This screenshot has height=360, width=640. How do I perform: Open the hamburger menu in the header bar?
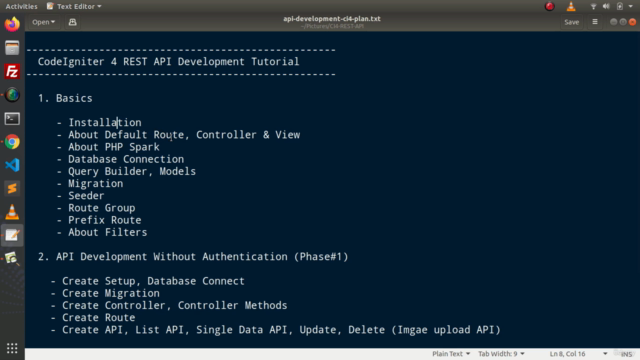[595, 22]
